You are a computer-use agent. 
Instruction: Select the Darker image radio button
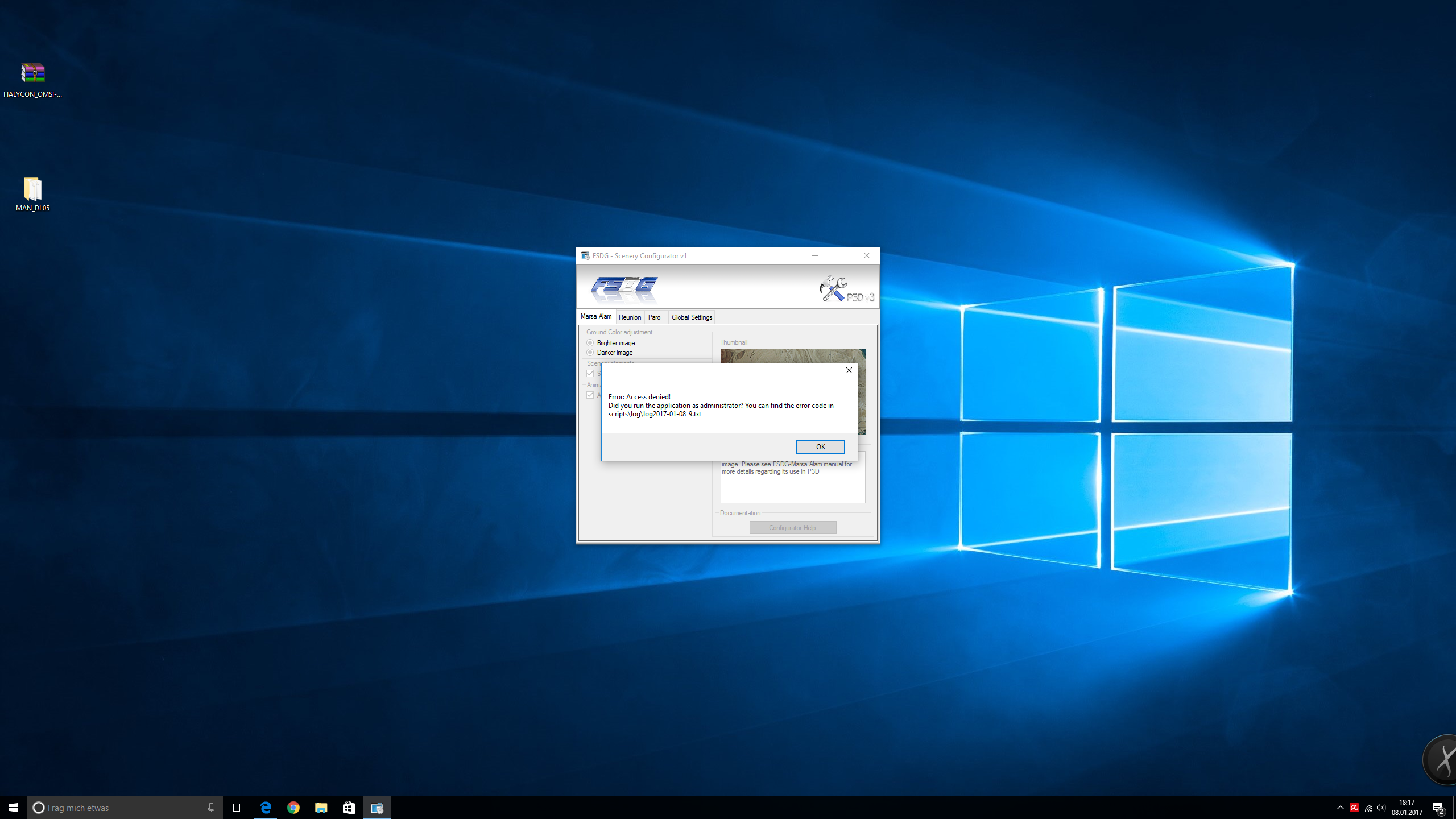590,353
